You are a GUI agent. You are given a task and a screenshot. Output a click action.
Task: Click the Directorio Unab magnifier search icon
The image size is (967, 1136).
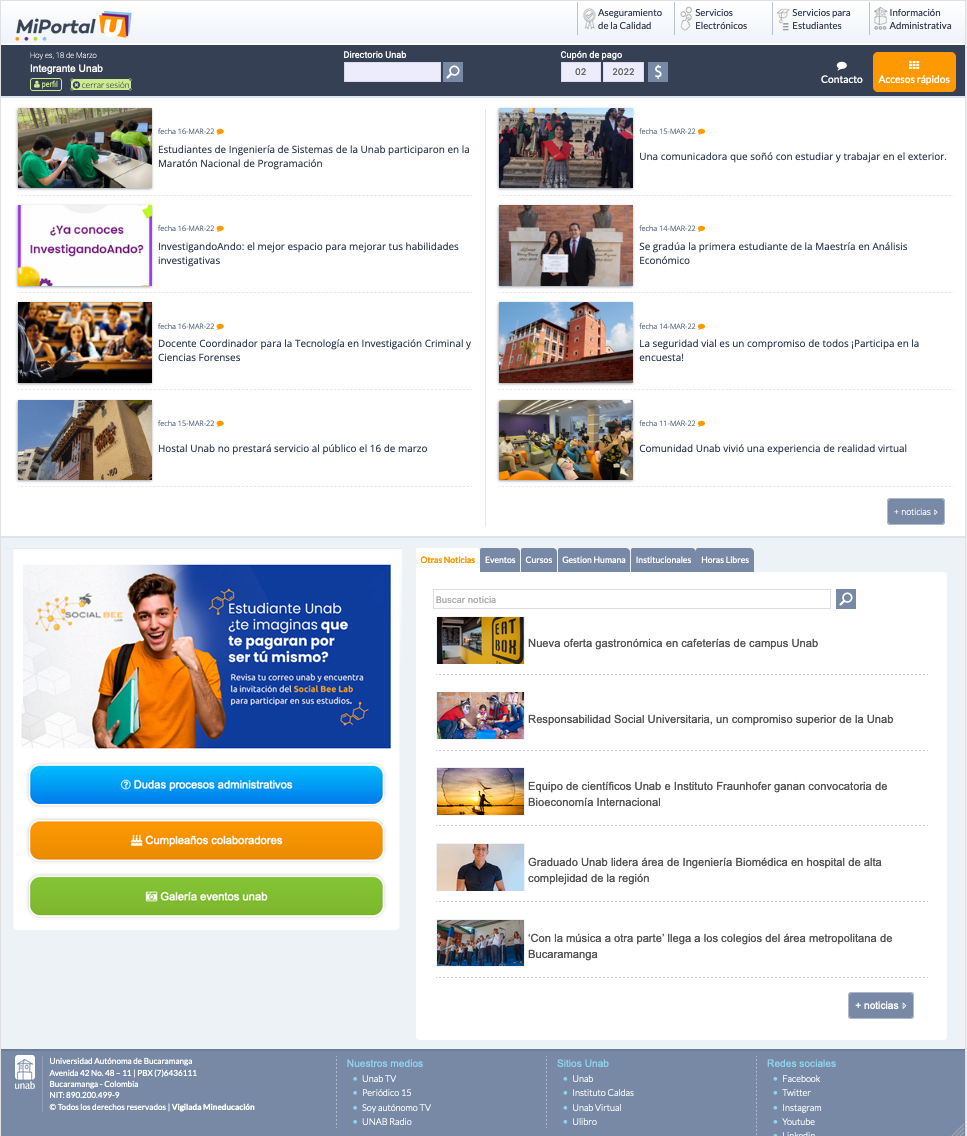click(453, 72)
